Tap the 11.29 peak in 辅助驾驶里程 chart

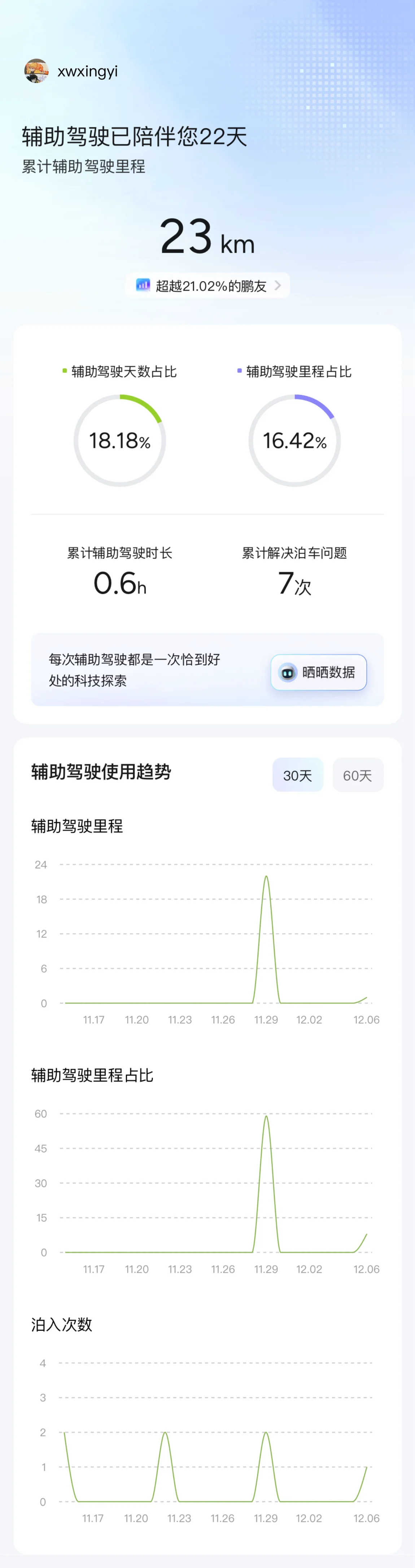click(x=266, y=877)
